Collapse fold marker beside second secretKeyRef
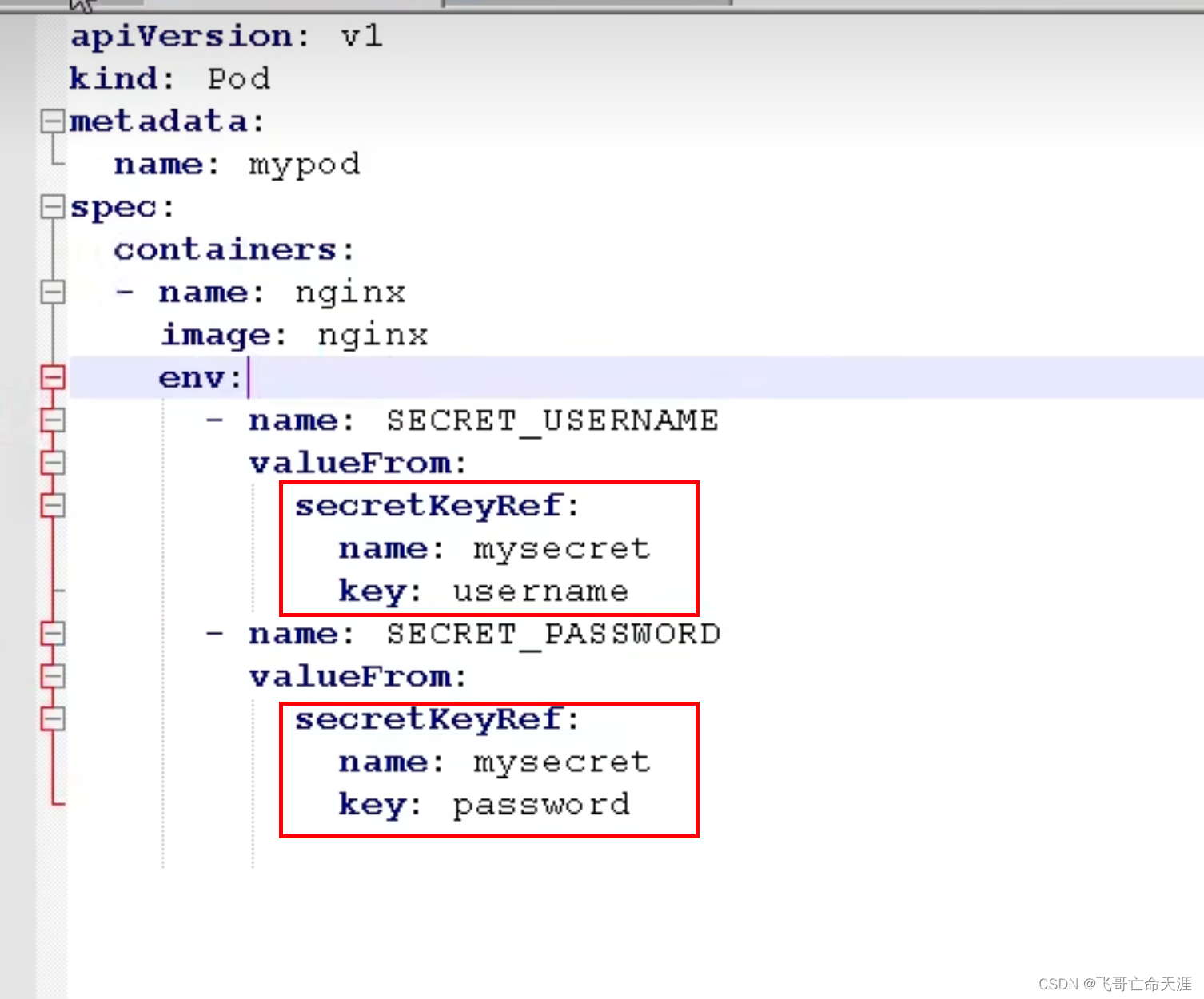The image size is (1204, 999). pyautogui.click(x=53, y=719)
